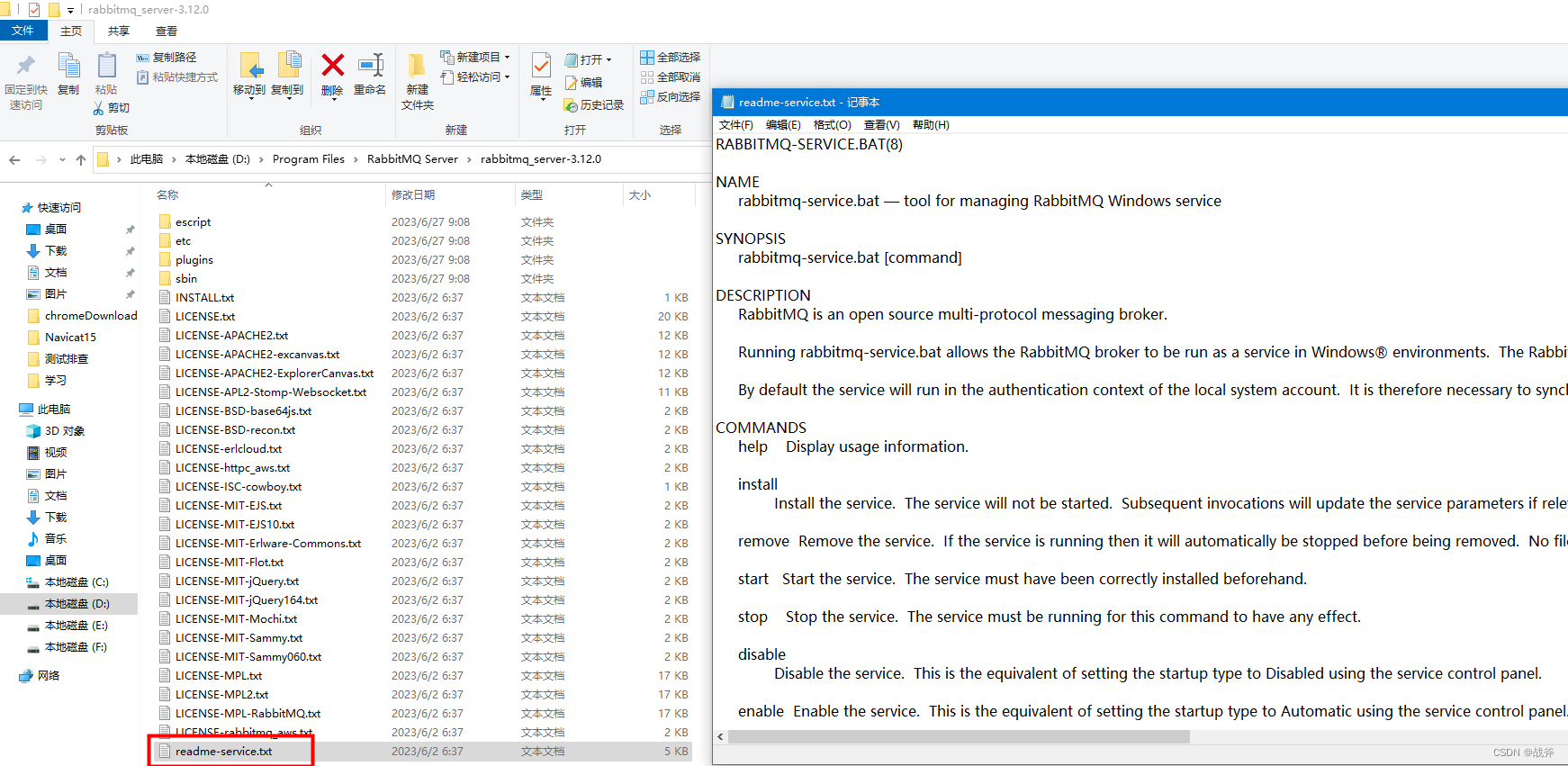
Task: Click Copy path (复制路径)
Action: pyautogui.click(x=167, y=58)
